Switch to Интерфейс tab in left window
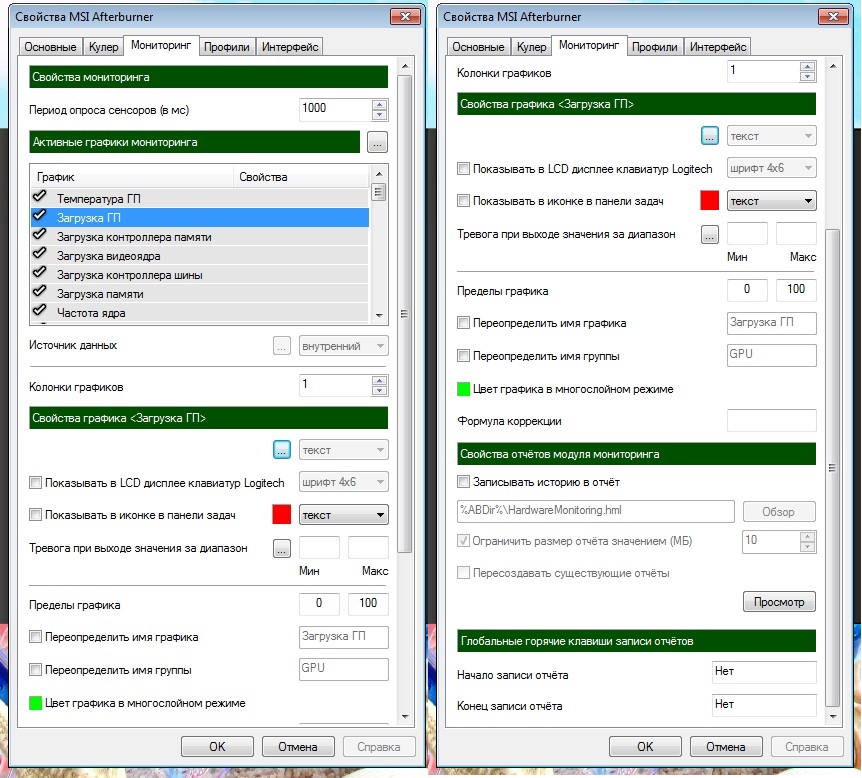The height and width of the screenshot is (778, 862). 290,47
